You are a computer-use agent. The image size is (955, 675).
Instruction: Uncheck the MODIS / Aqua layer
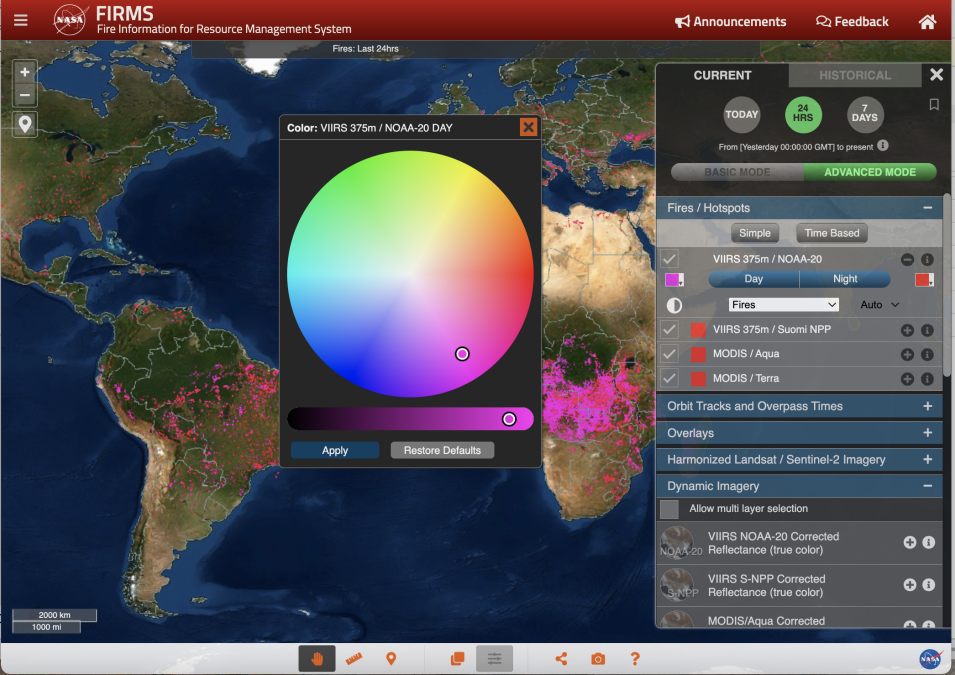click(669, 354)
